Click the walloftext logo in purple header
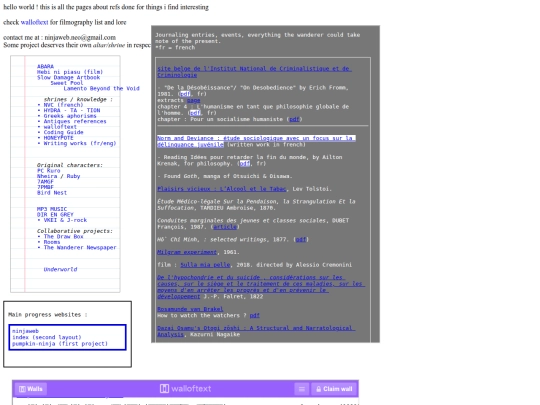Image resolution: width=540 pixels, height=405 pixels. point(185,388)
